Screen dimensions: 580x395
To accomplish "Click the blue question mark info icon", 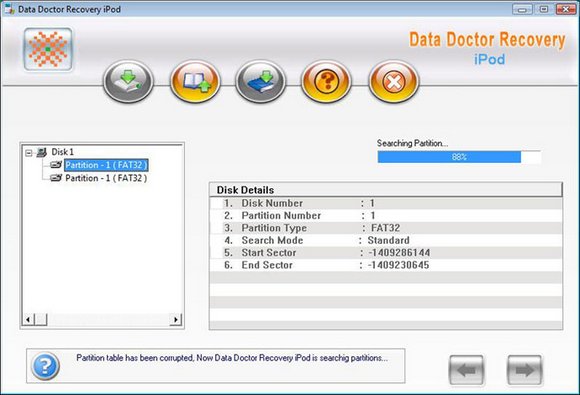I will click(45, 366).
